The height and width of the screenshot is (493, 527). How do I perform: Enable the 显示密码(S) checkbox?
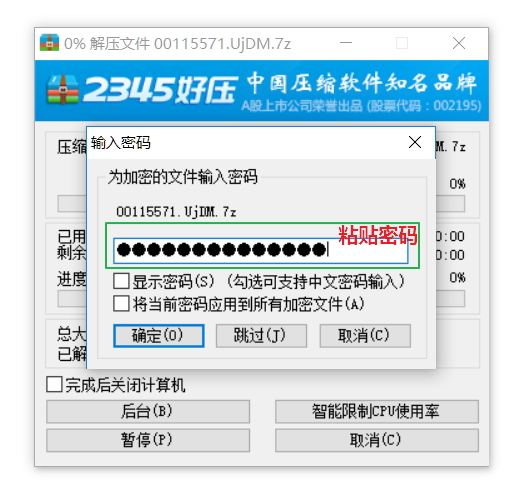tap(121, 281)
